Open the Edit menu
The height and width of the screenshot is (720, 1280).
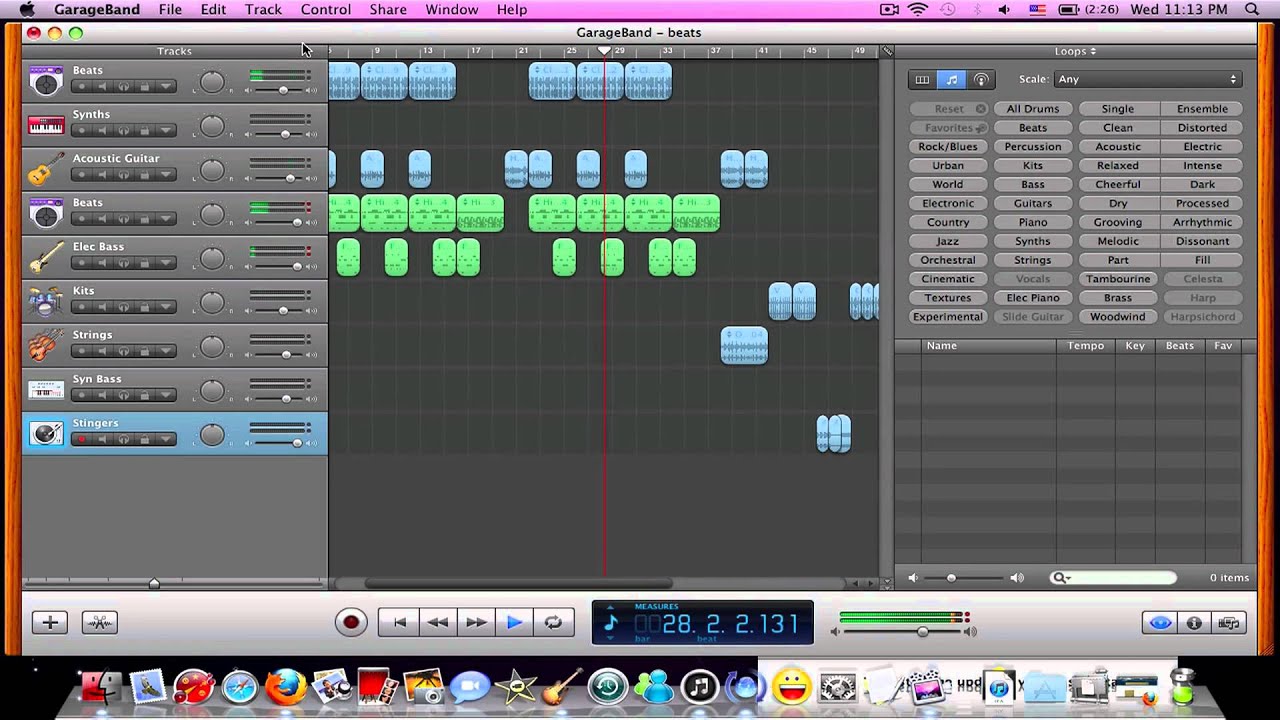point(213,10)
